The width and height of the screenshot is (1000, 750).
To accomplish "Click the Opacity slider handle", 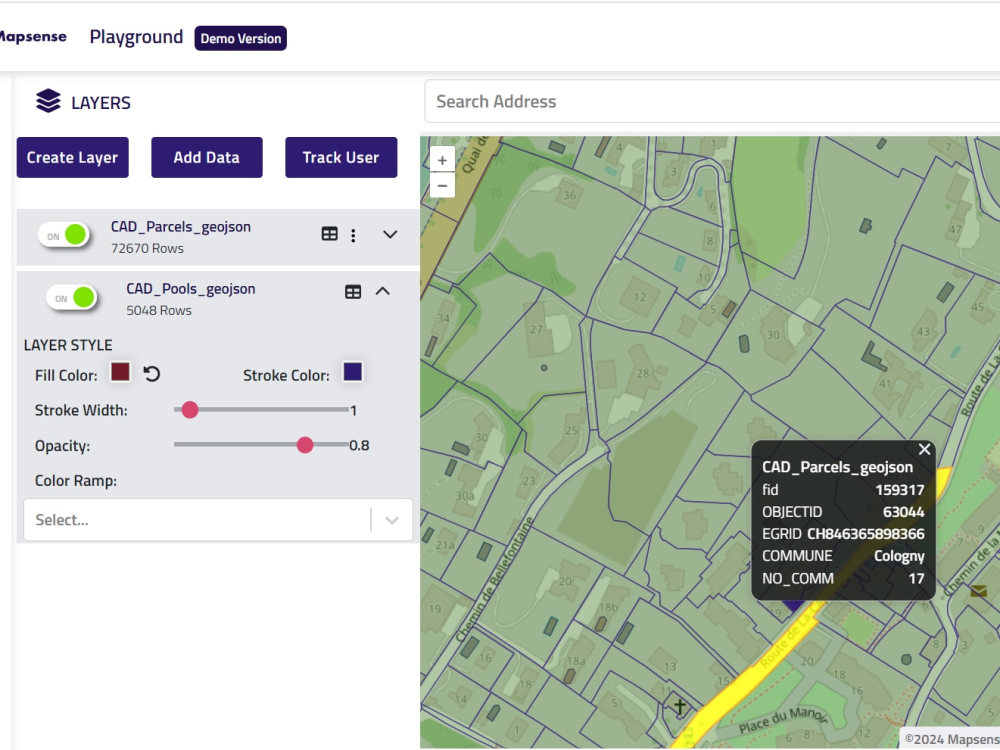I will coord(305,445).
